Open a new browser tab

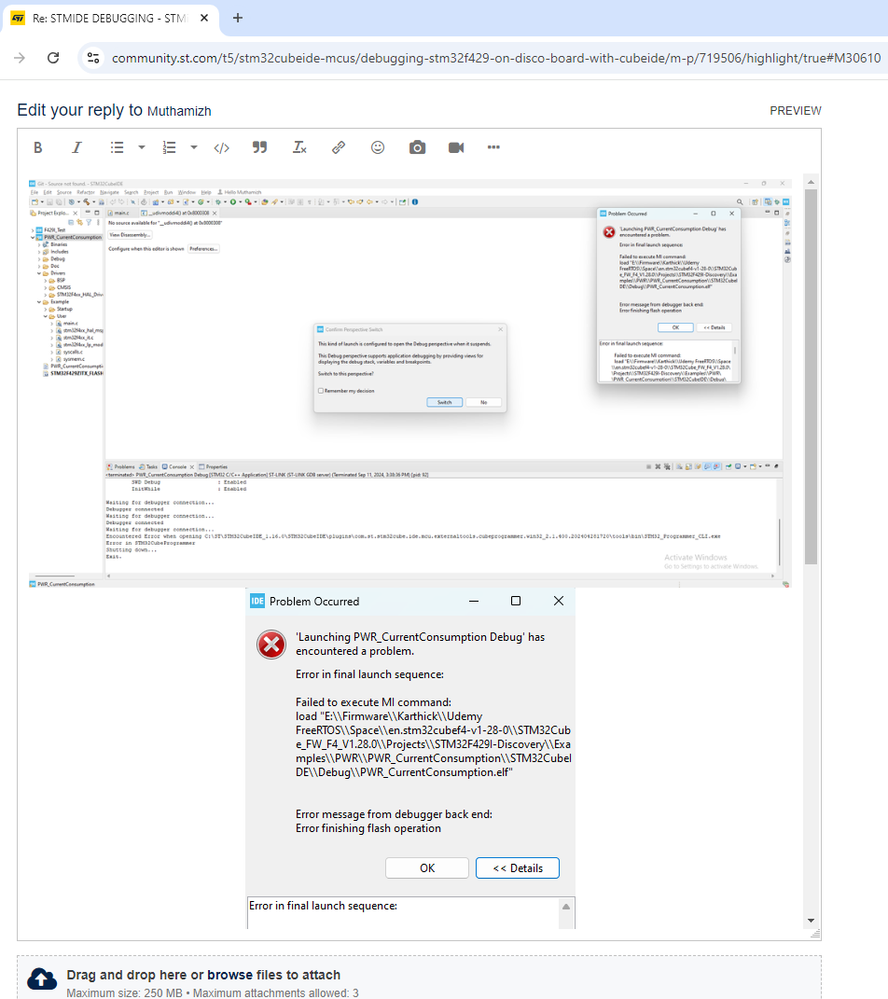(238, 18)
